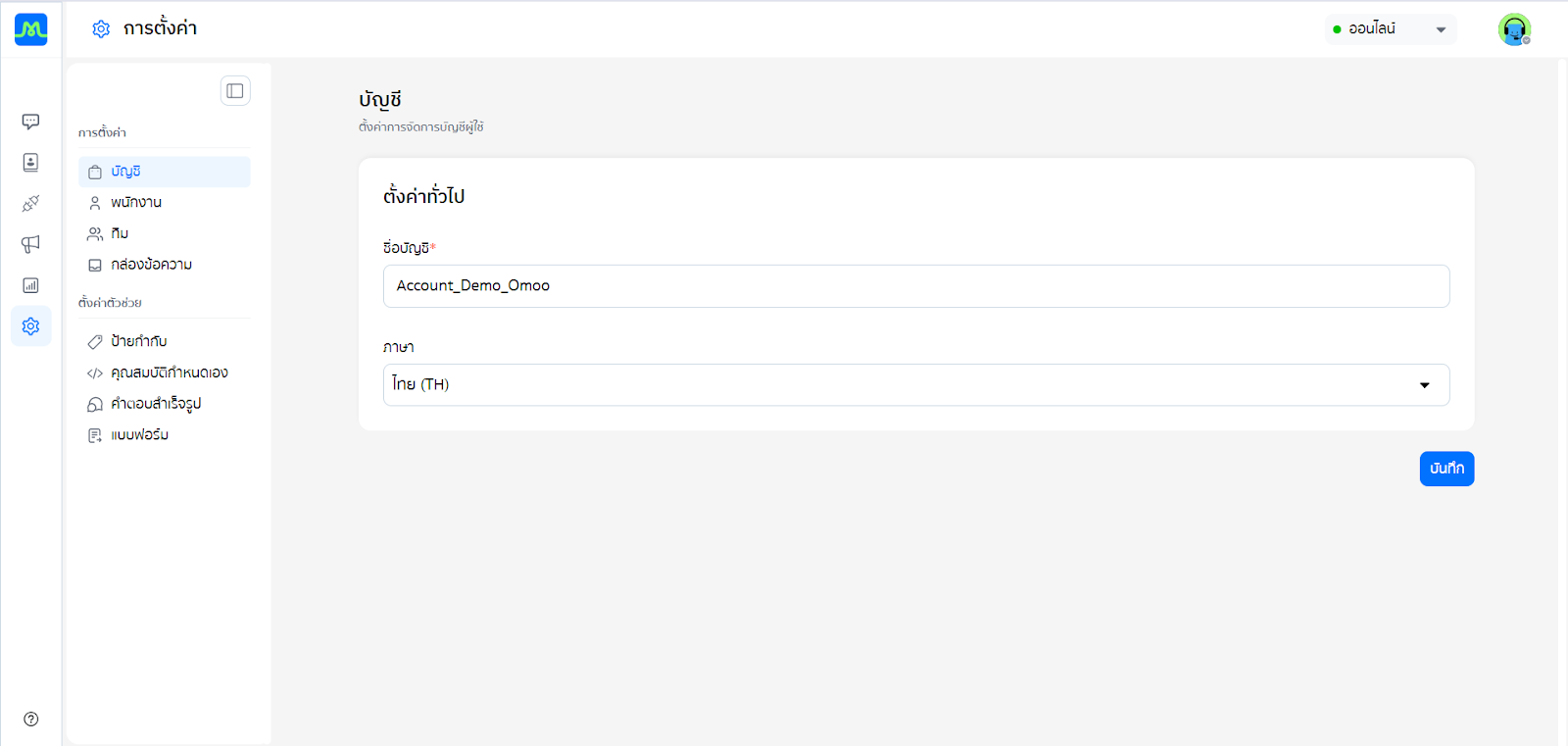
Task: Open the integrations plug icon in left rail
Action: pos(30,204)
